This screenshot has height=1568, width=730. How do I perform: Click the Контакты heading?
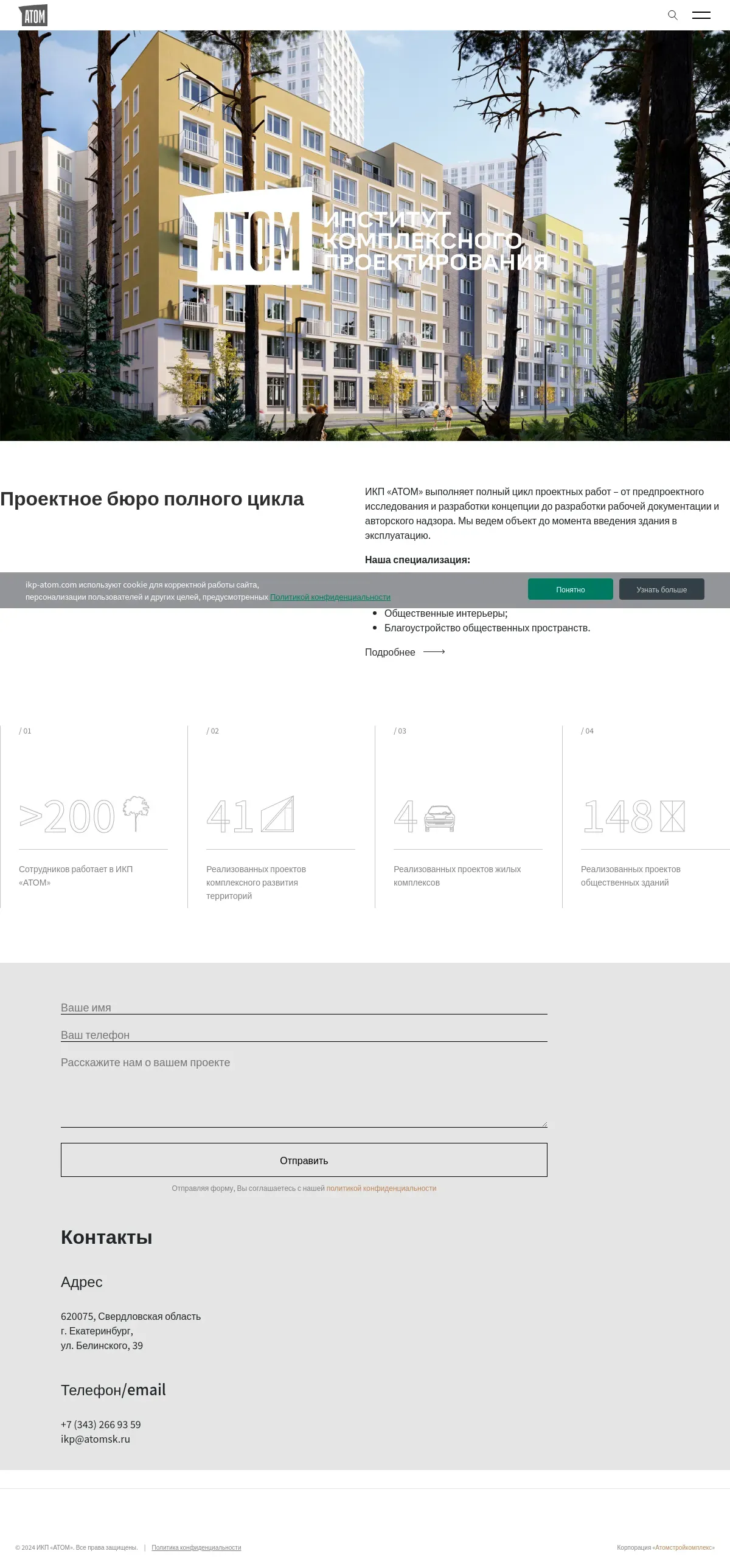click(x=106, y=1237)
